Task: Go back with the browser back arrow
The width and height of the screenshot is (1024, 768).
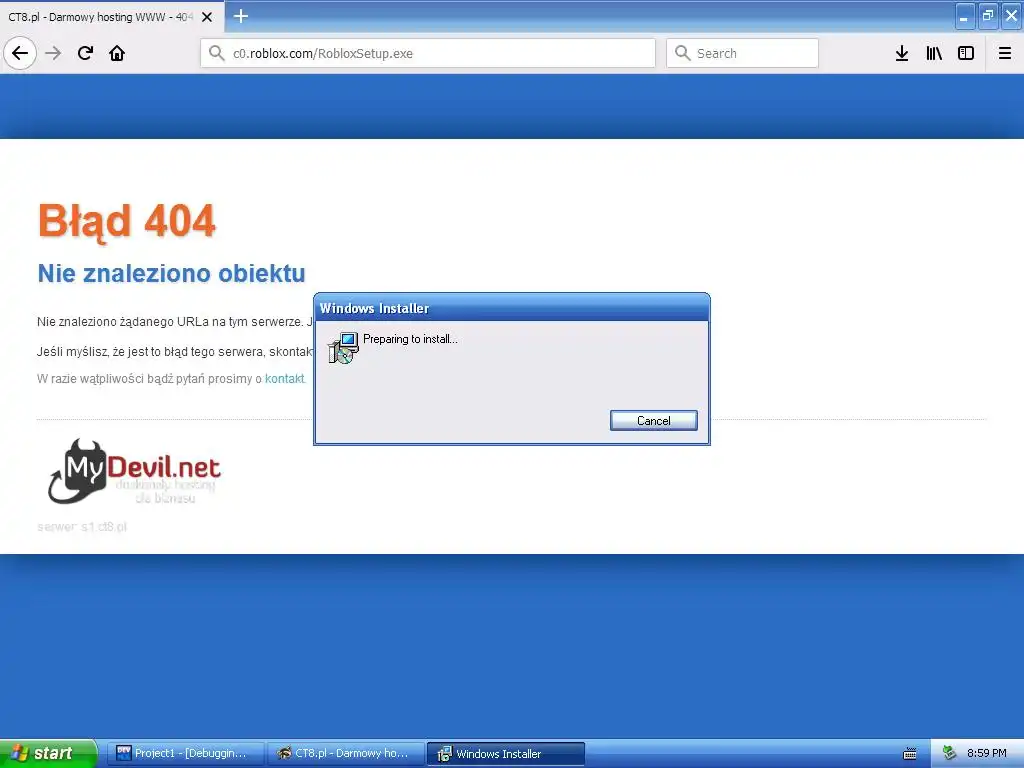Action: (x=20, y=53)
